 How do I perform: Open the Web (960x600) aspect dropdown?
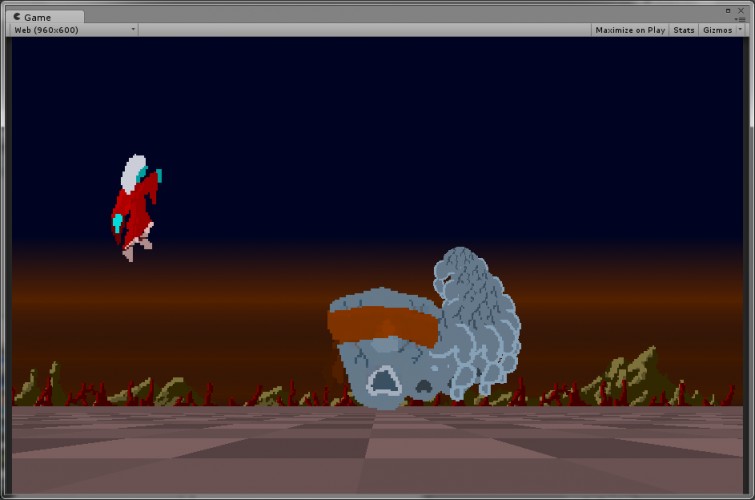pyautogui.click(x=74, y=30)
